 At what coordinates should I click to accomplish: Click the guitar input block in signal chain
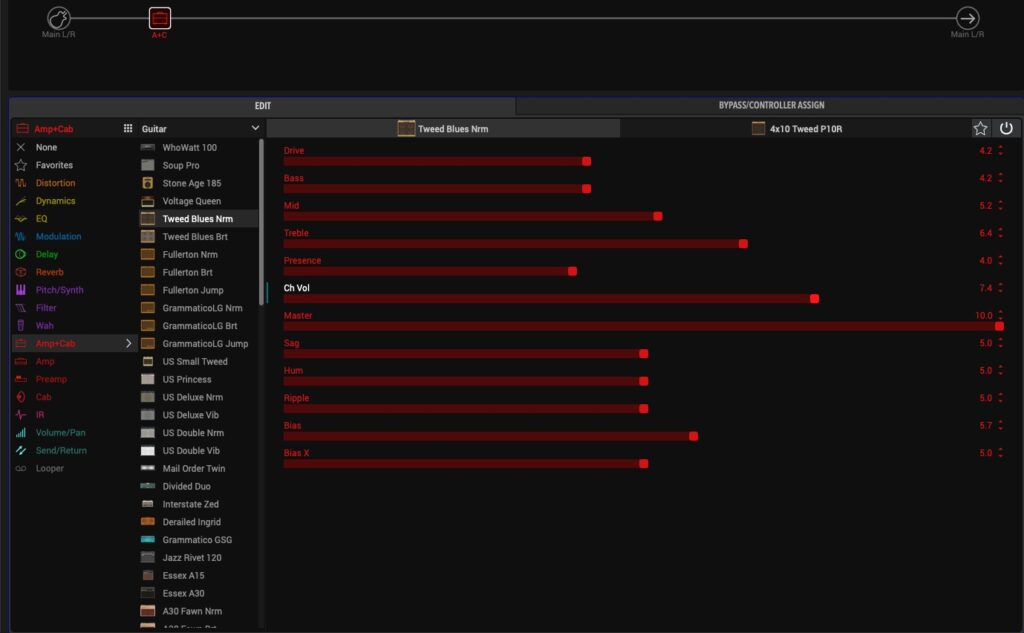59,18
